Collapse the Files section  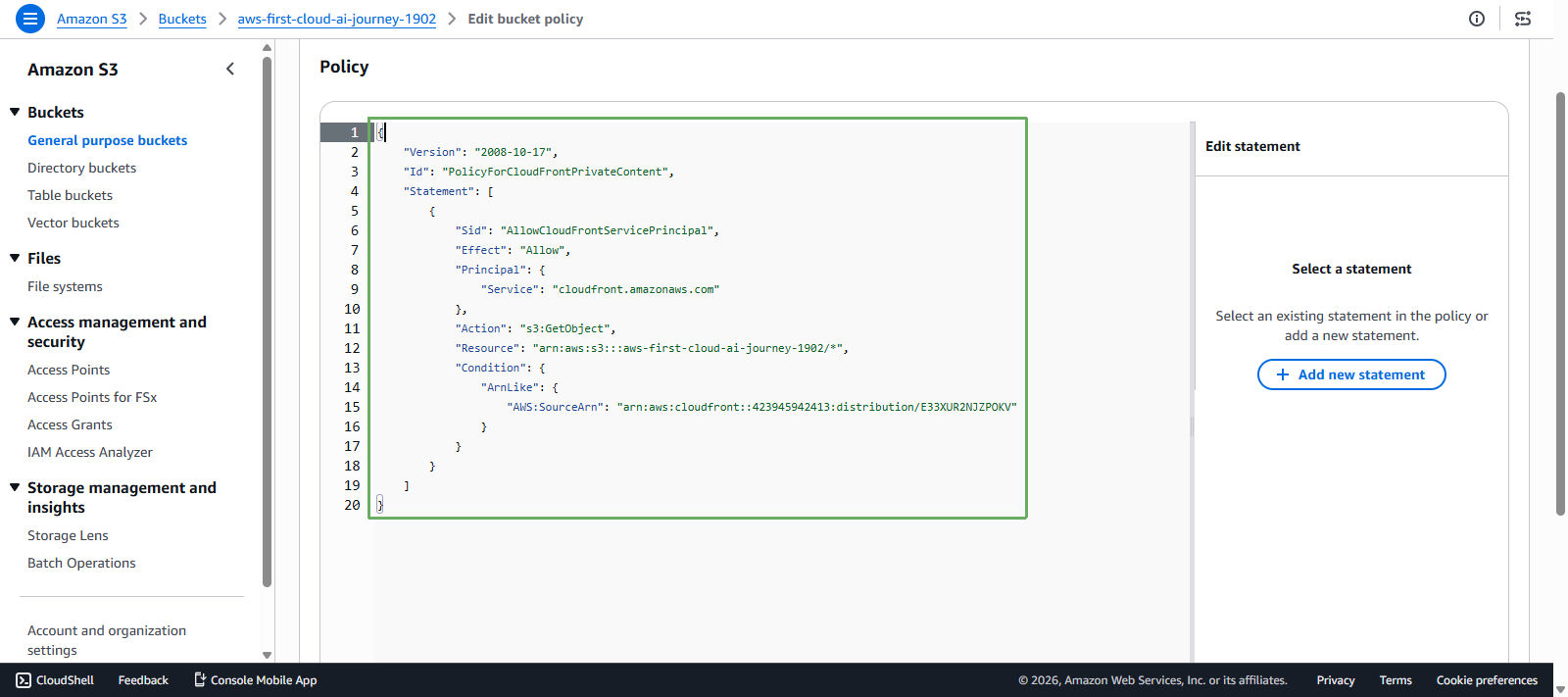point(15,258)
